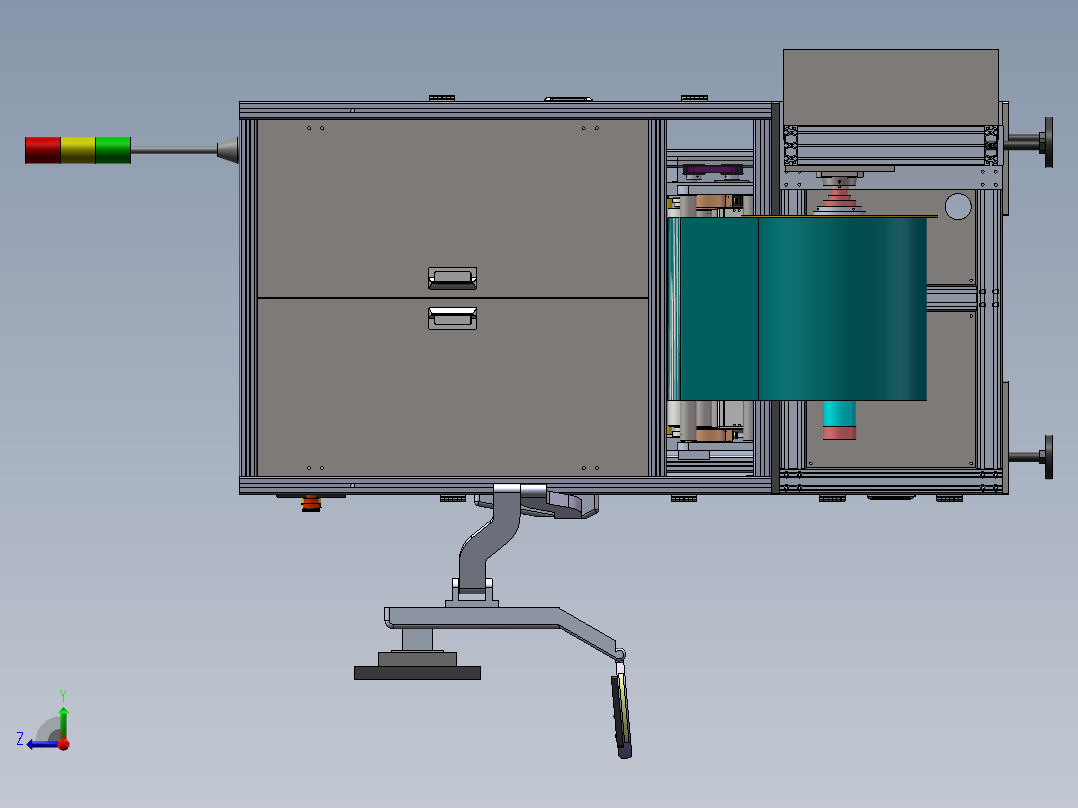Click the green Y axis of the triad

click(63, 722)
